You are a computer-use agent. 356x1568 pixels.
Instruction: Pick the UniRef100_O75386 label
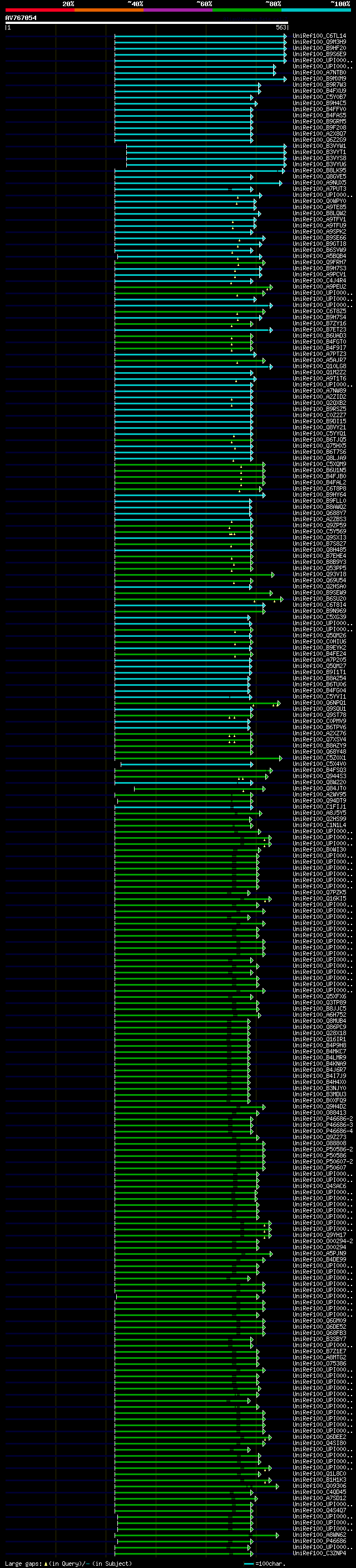coord(319,1363)
